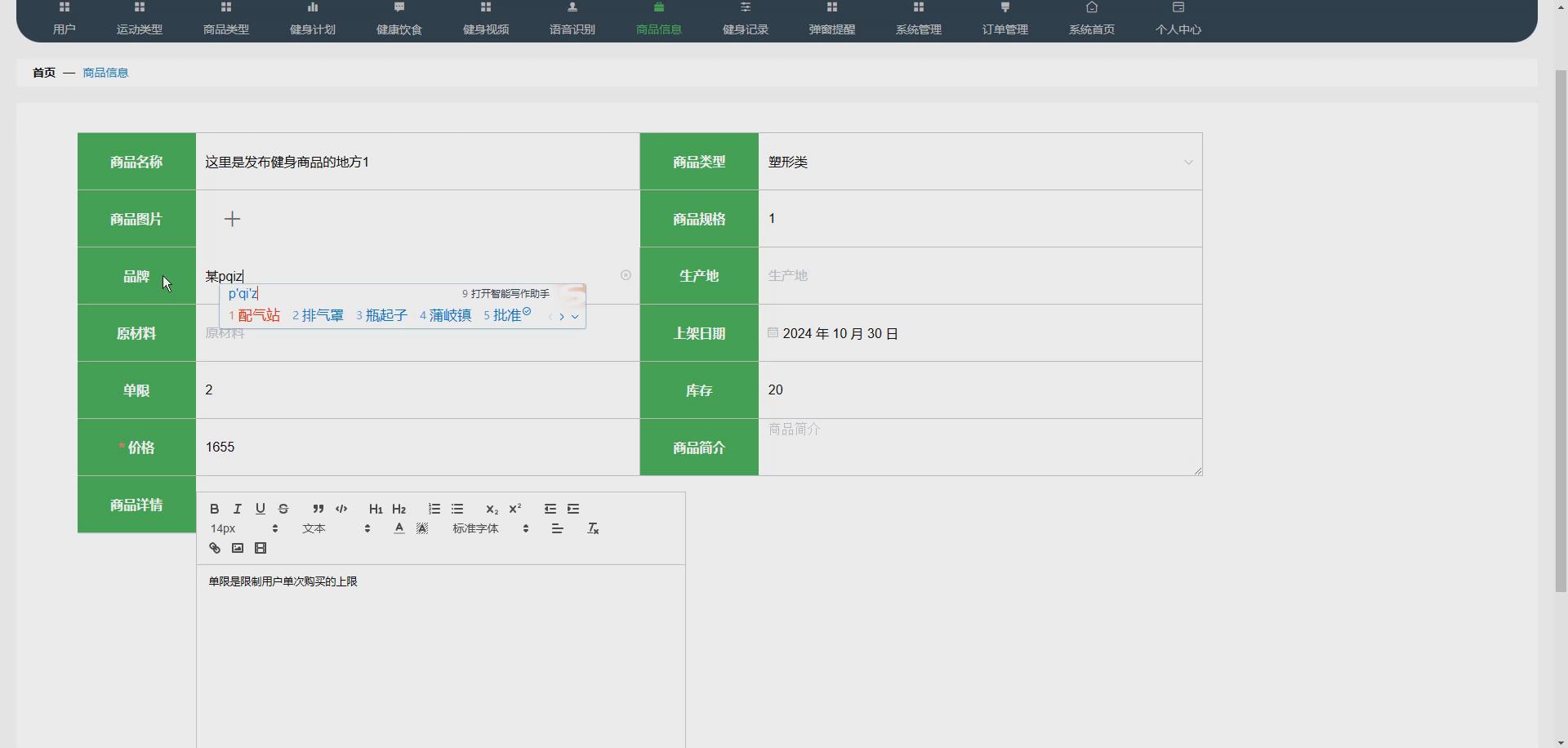Choose IME candidate 蒲岐镇
The image size is (1568, 748).
[x=445, y=315]
